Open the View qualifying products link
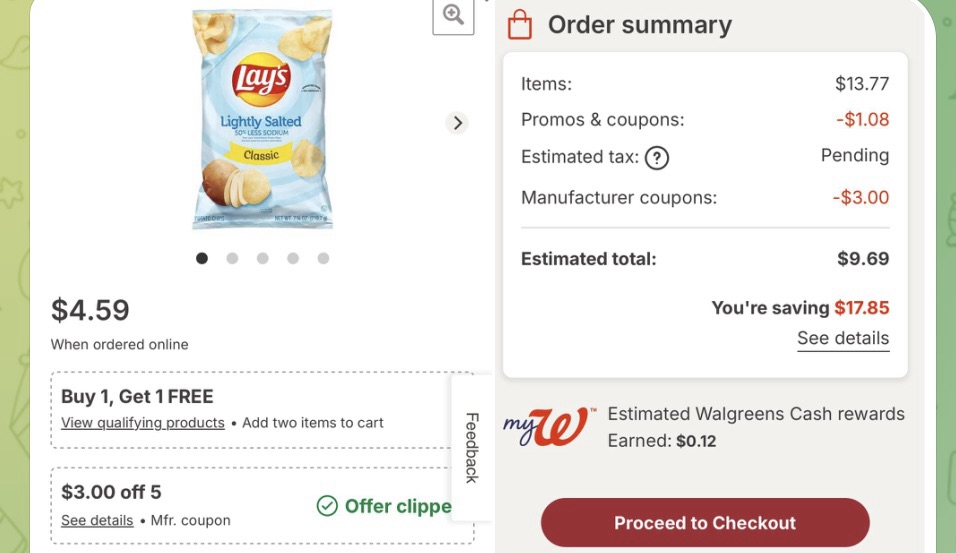956x553 pixels. click(x=143, y=423)
